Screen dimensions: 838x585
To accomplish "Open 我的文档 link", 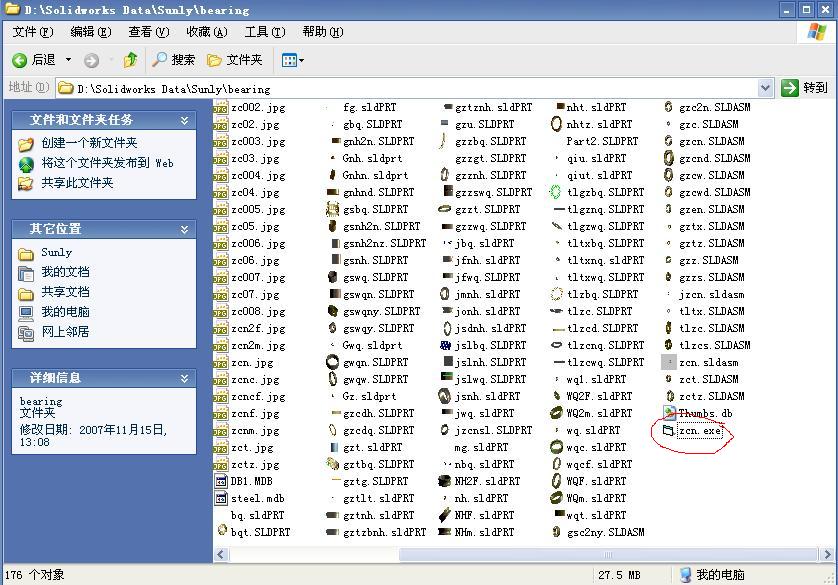I will click(x=65, y=272).
